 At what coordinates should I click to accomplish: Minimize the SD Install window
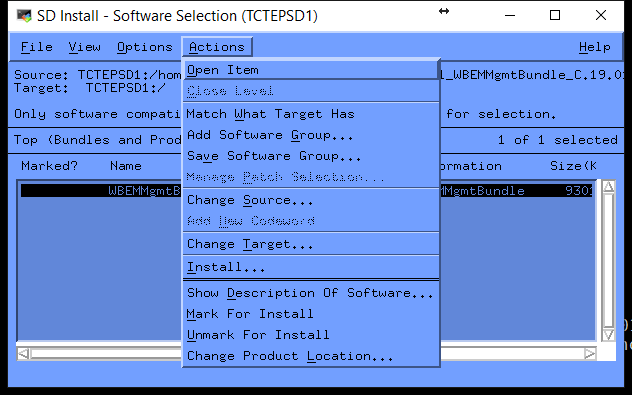pos(510,15)
